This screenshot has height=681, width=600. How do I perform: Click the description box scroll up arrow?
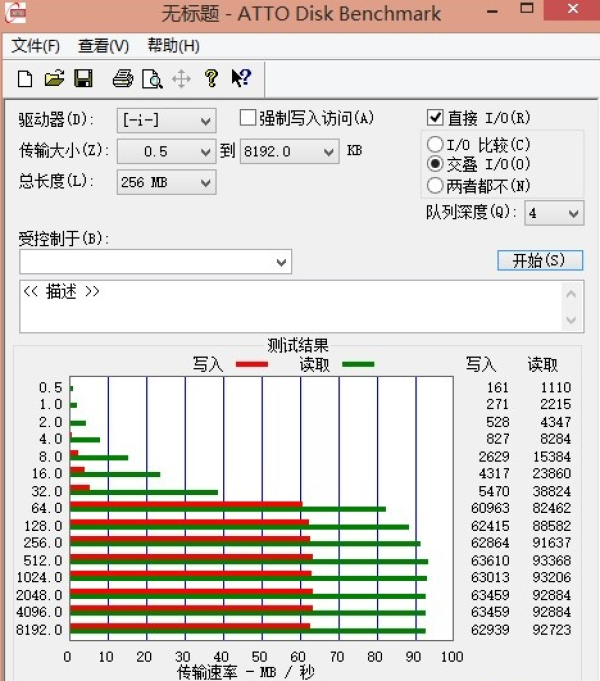[571, 294]
